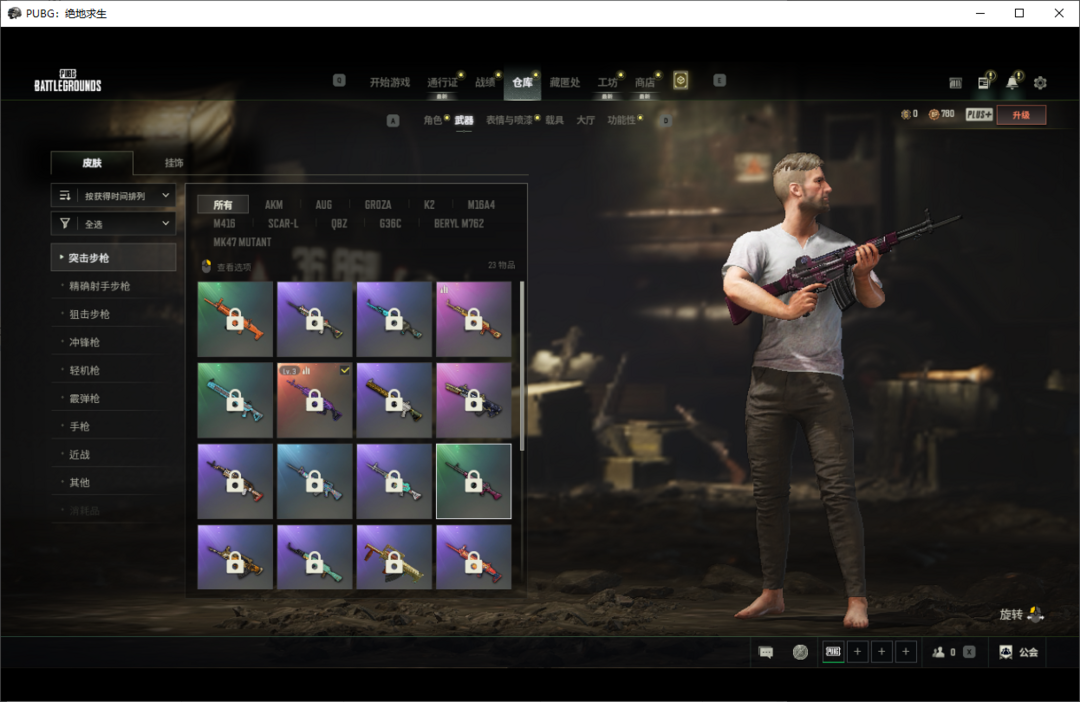Open the chat bubble icon
Screen dimensions: 1080x702
click(766, 652)
